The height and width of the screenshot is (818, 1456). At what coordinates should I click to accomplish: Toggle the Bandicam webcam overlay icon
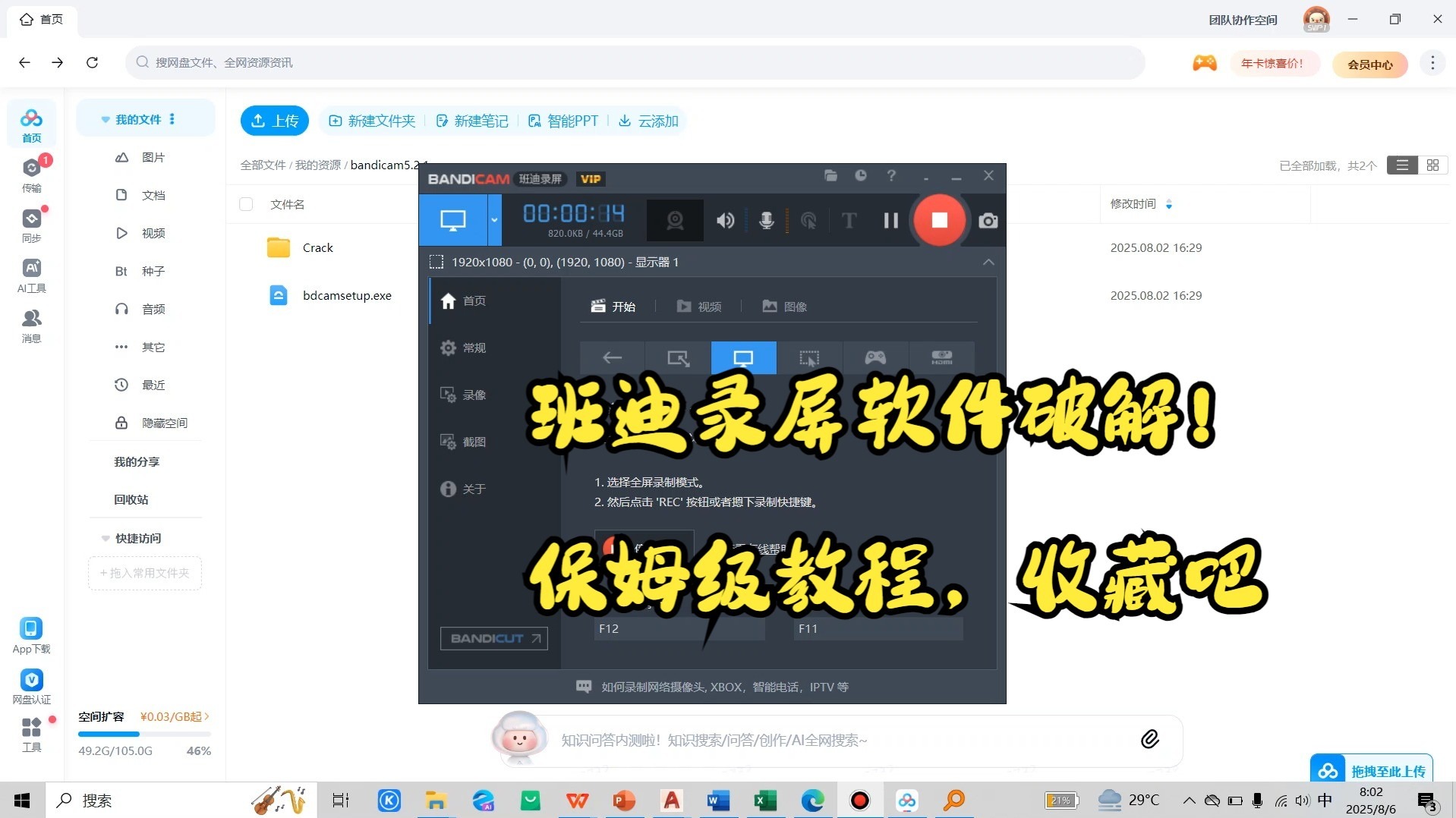click(675, 220)
